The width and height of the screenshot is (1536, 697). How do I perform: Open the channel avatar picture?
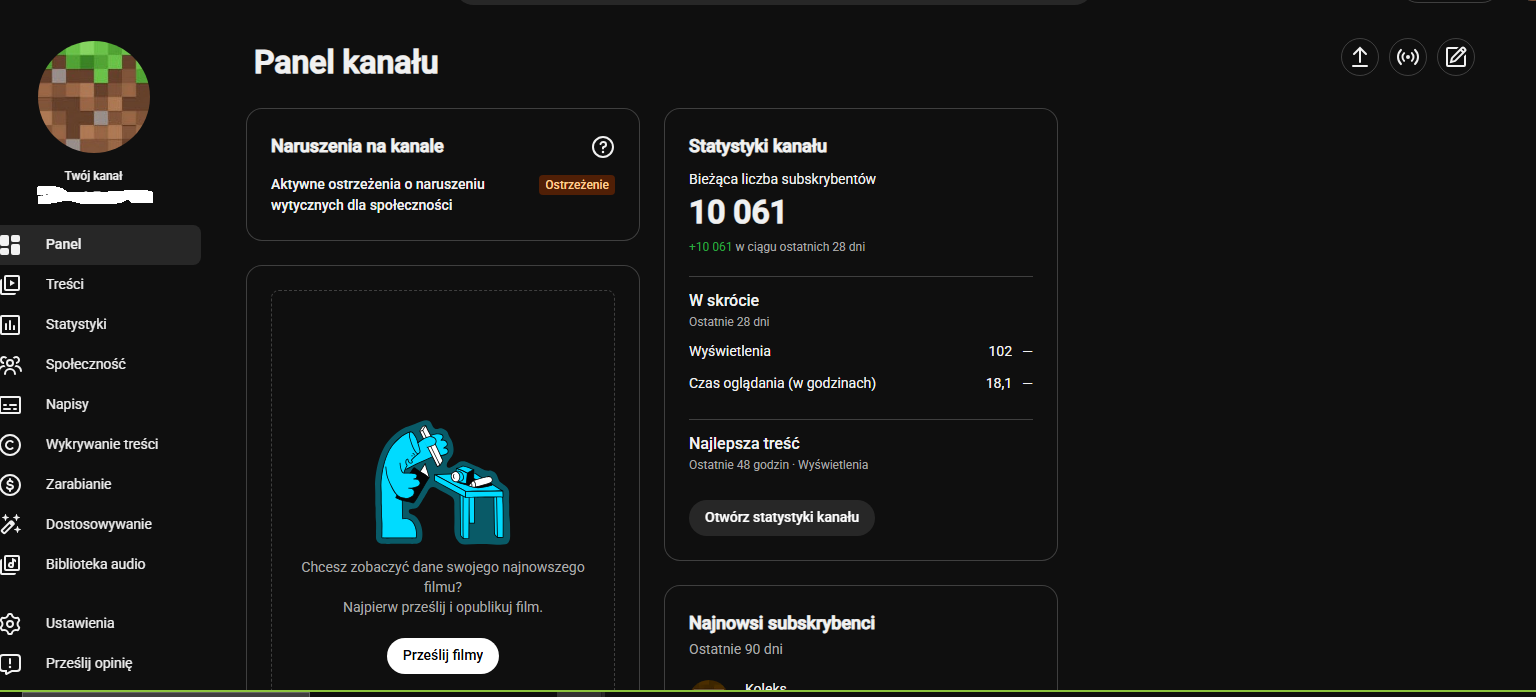coord(94,97)
